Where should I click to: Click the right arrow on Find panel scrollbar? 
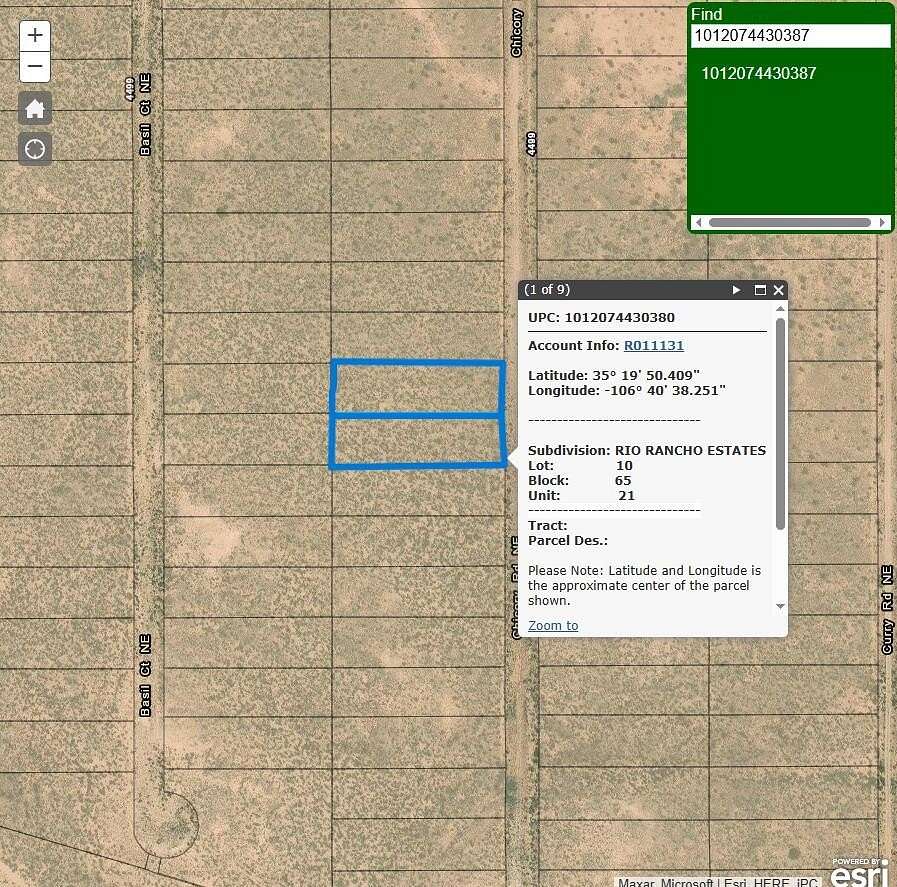pos(884,222)
